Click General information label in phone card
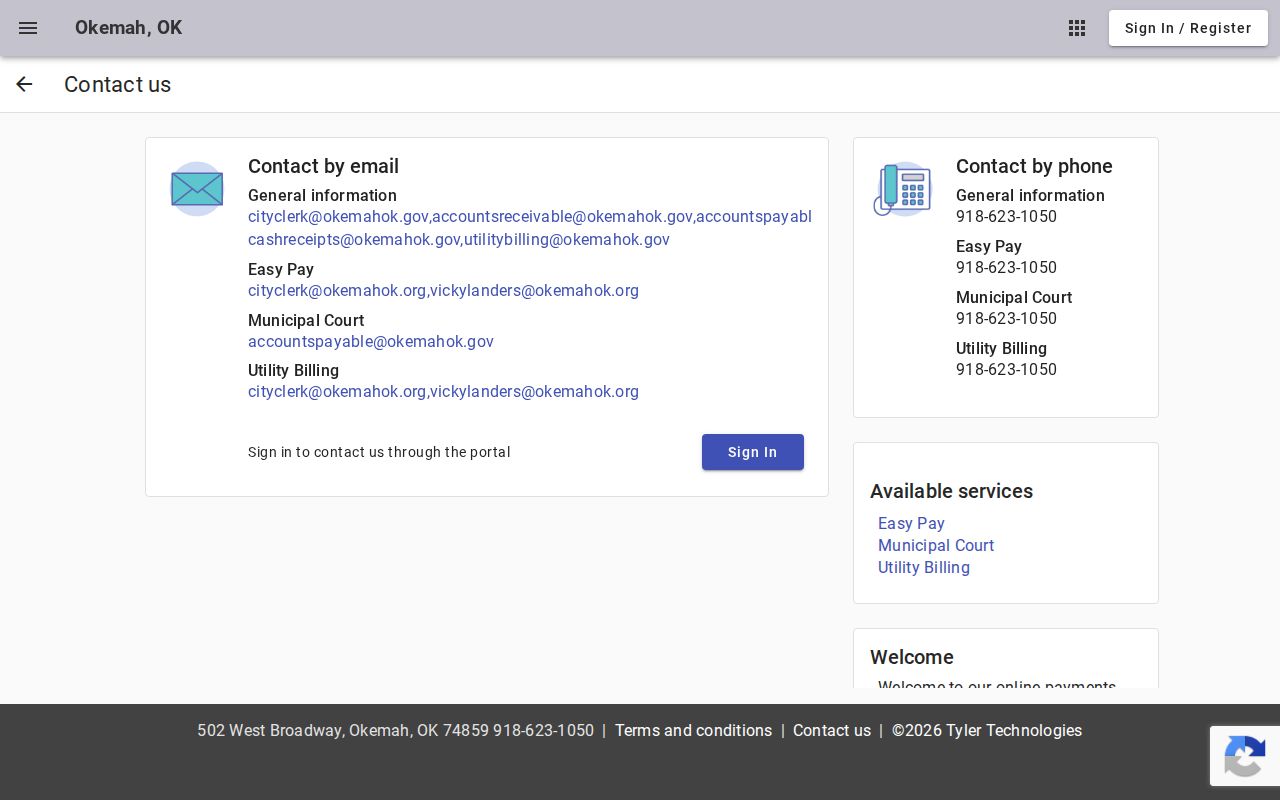1280x800 pixels. [1030, 195]
